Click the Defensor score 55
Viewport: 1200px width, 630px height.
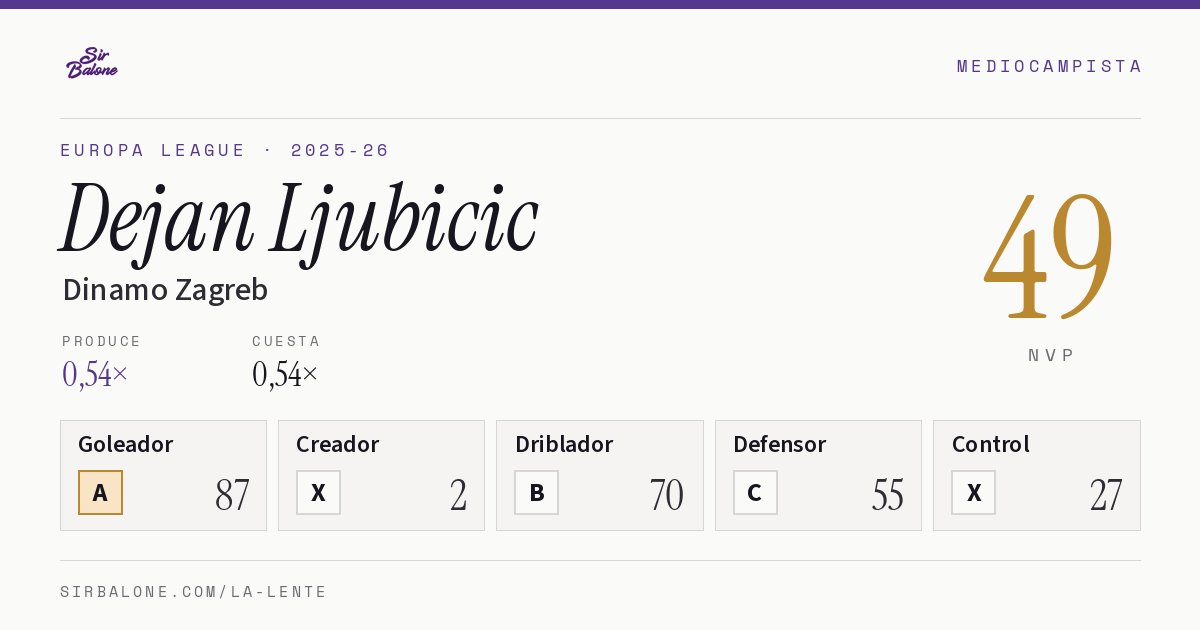pyautogui.click(x=887, y=495)
